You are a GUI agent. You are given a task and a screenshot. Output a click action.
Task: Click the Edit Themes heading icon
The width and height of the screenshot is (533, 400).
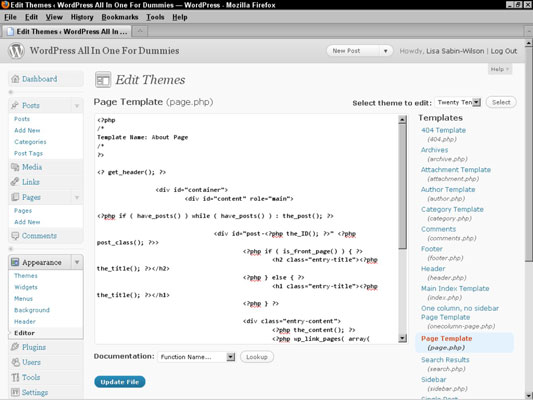coord(103,80)
